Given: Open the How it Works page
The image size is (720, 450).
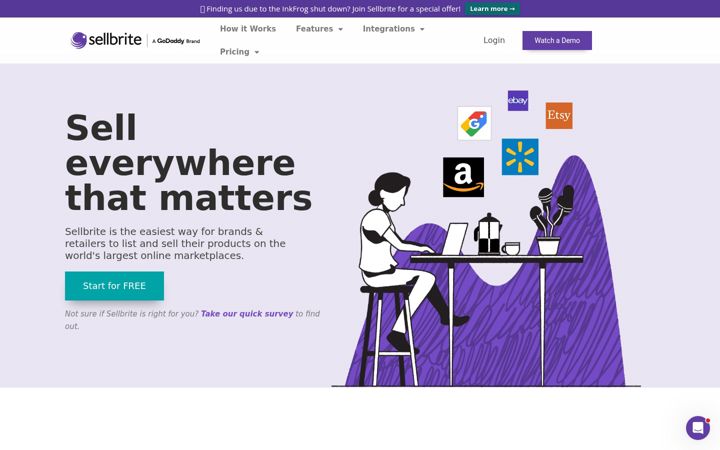Looking at the screenshot, I should click(x=248, y=29).
